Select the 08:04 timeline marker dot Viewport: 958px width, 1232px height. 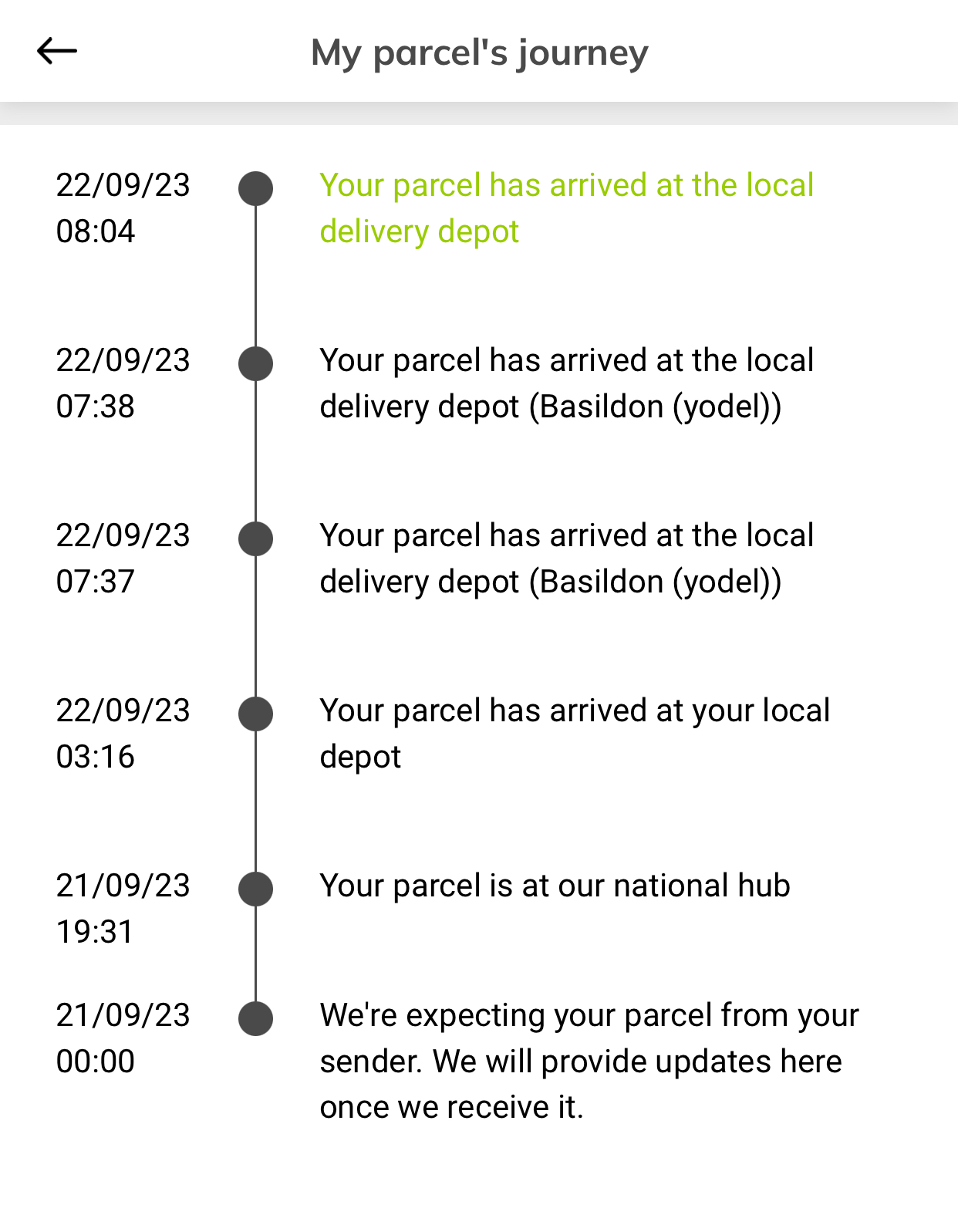255,189
